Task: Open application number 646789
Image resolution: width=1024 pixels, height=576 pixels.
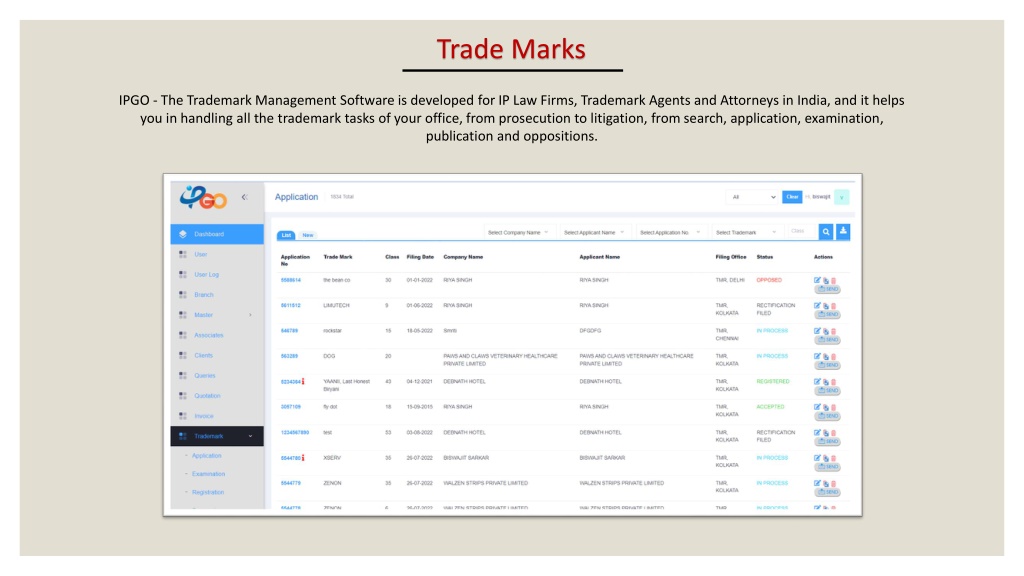Action: click(289, 331)
